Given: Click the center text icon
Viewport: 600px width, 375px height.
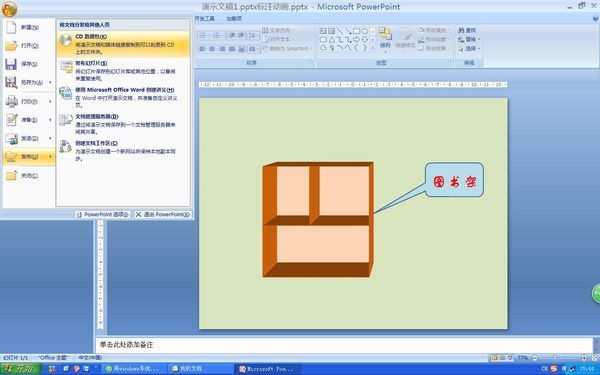Looking at the screenshot, I should tap(212, 49).
